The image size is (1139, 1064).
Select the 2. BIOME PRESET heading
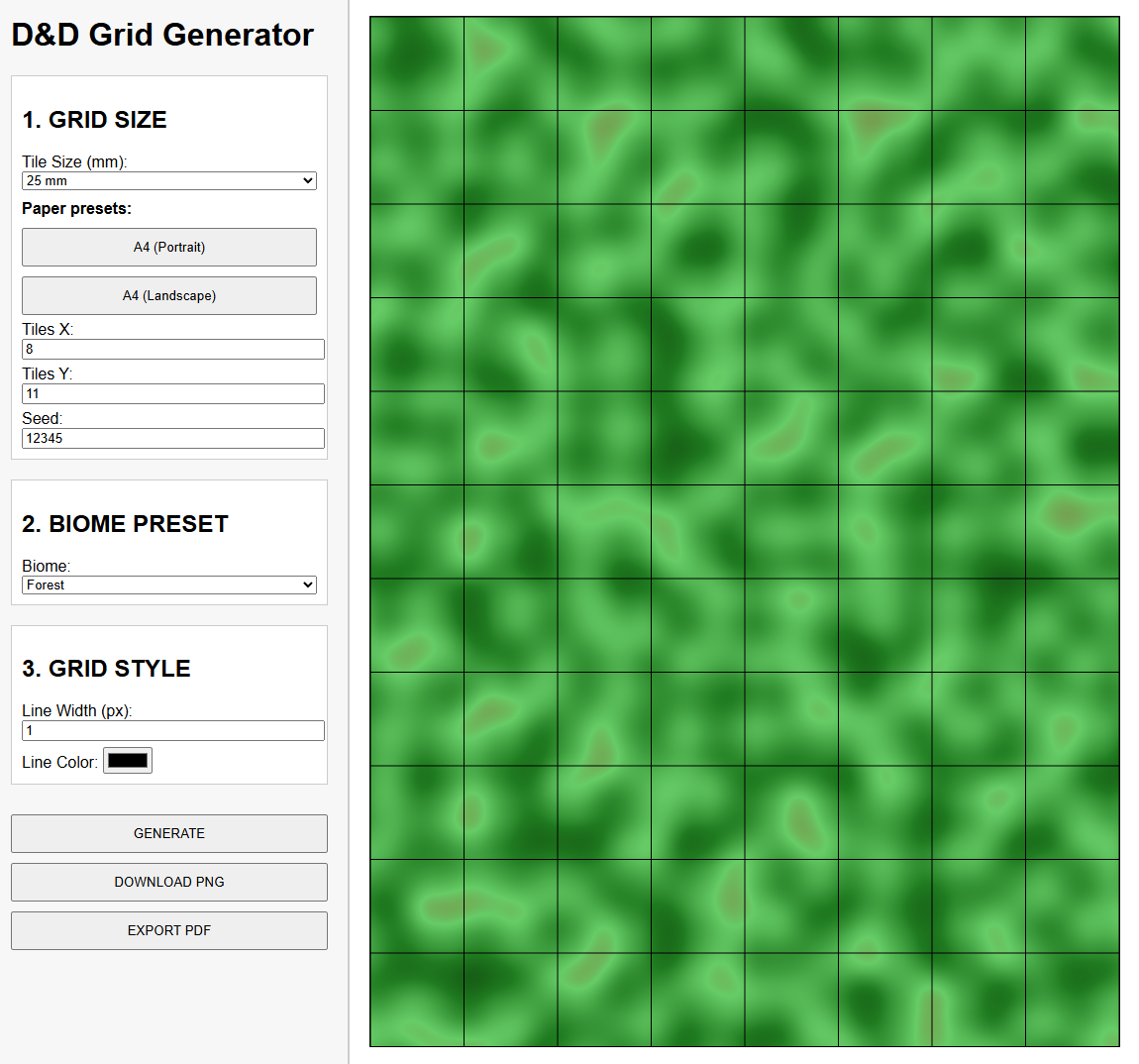pyautogui.click(x=125, y=524)
